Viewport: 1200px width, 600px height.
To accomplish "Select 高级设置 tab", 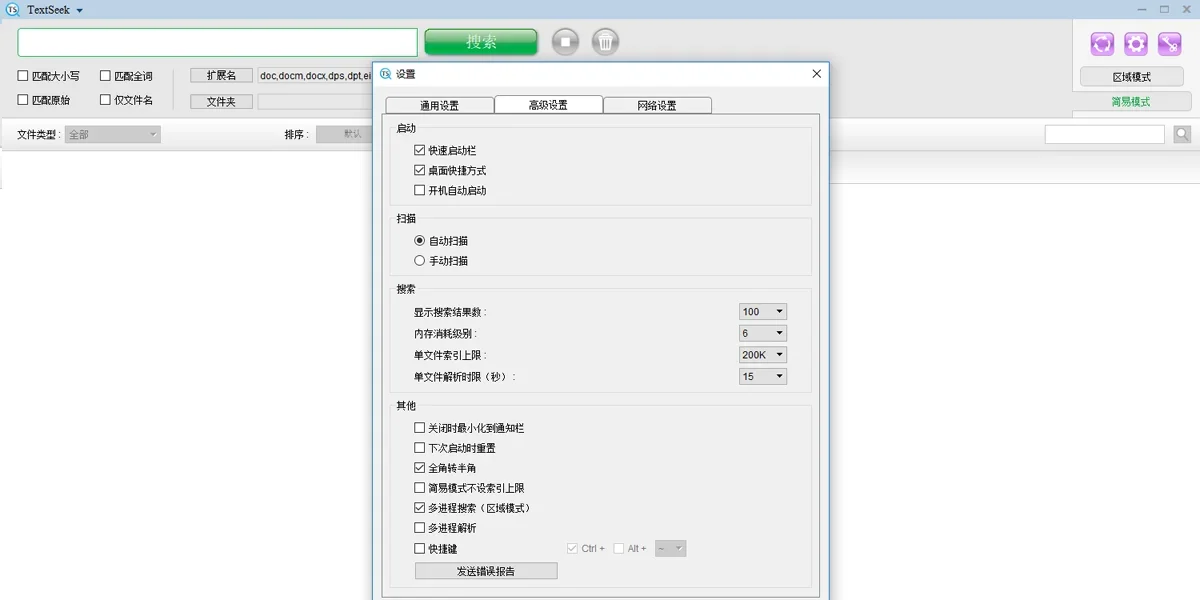I will pos(549,104).
